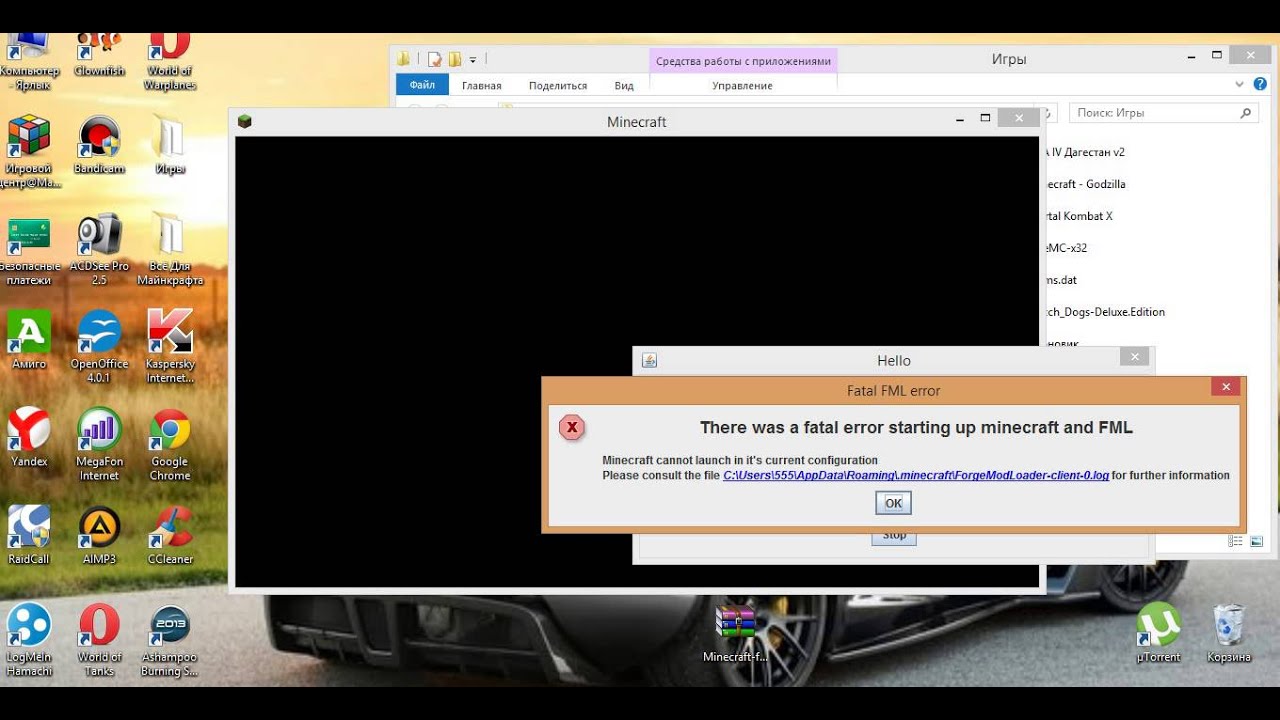Open the ForgeModLoader-client-0.log file link

pyautogui.click(x=916, y=475)
